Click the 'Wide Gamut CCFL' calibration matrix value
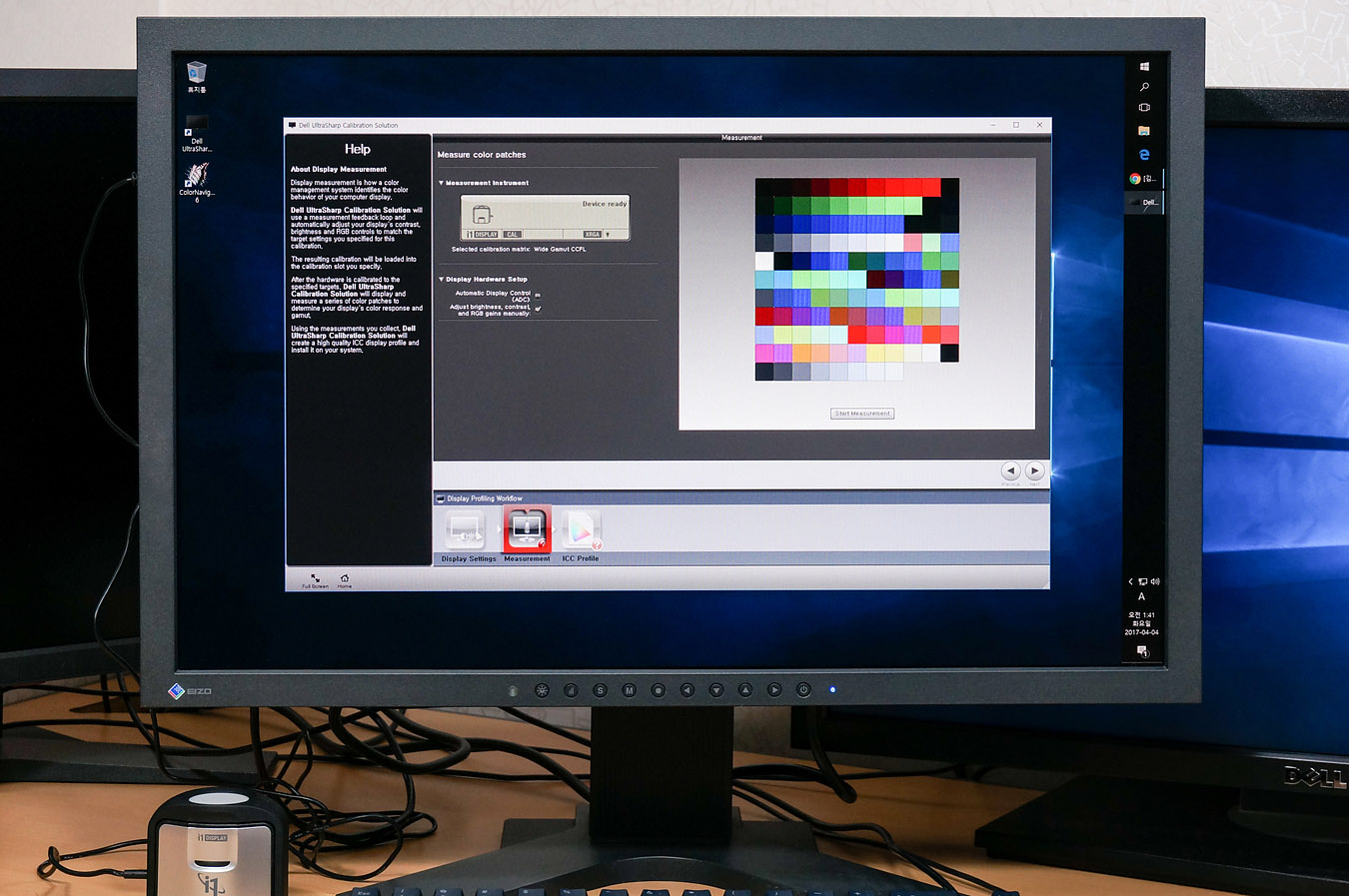 560,250
